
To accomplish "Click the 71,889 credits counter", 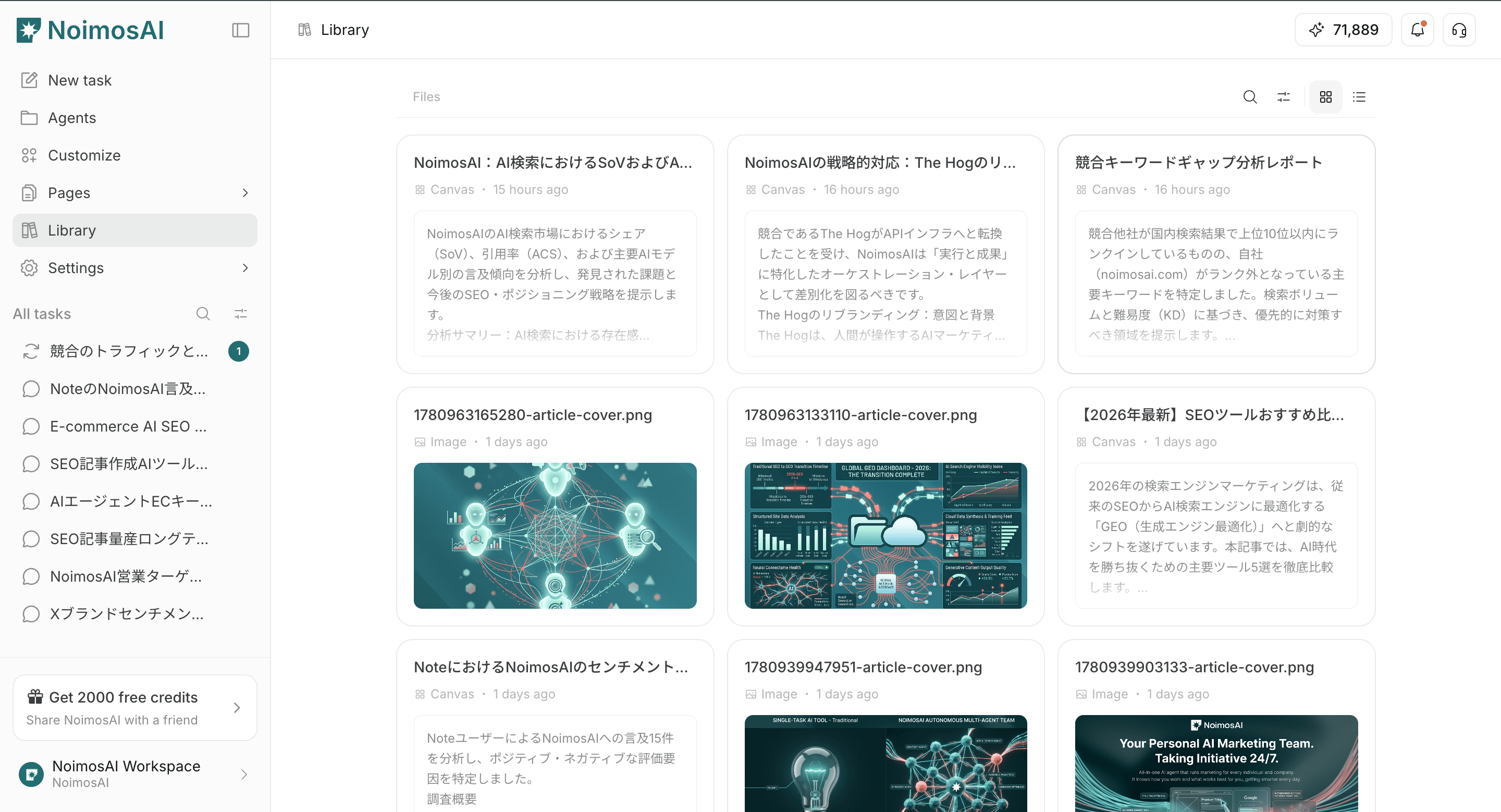I will 1343,30.
